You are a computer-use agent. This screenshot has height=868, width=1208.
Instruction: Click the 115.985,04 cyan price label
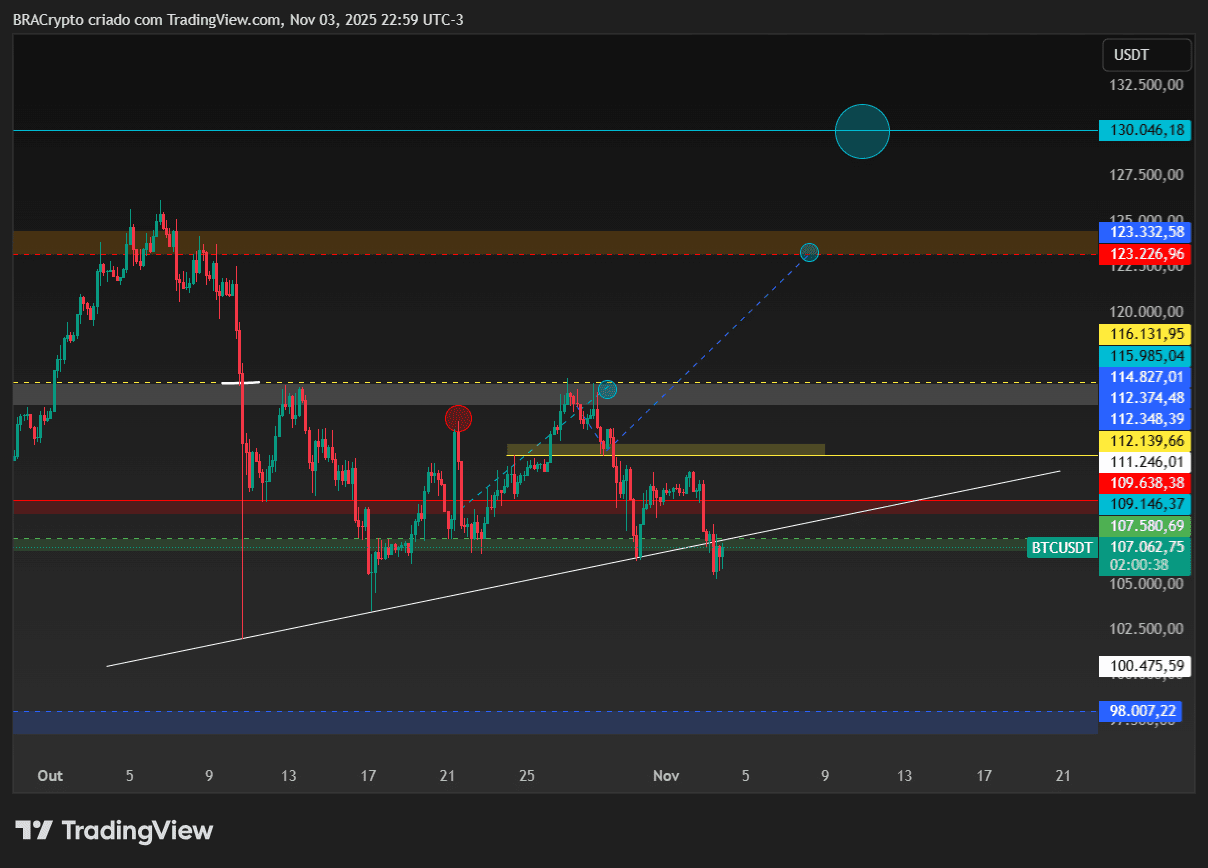pos(1145,355)
